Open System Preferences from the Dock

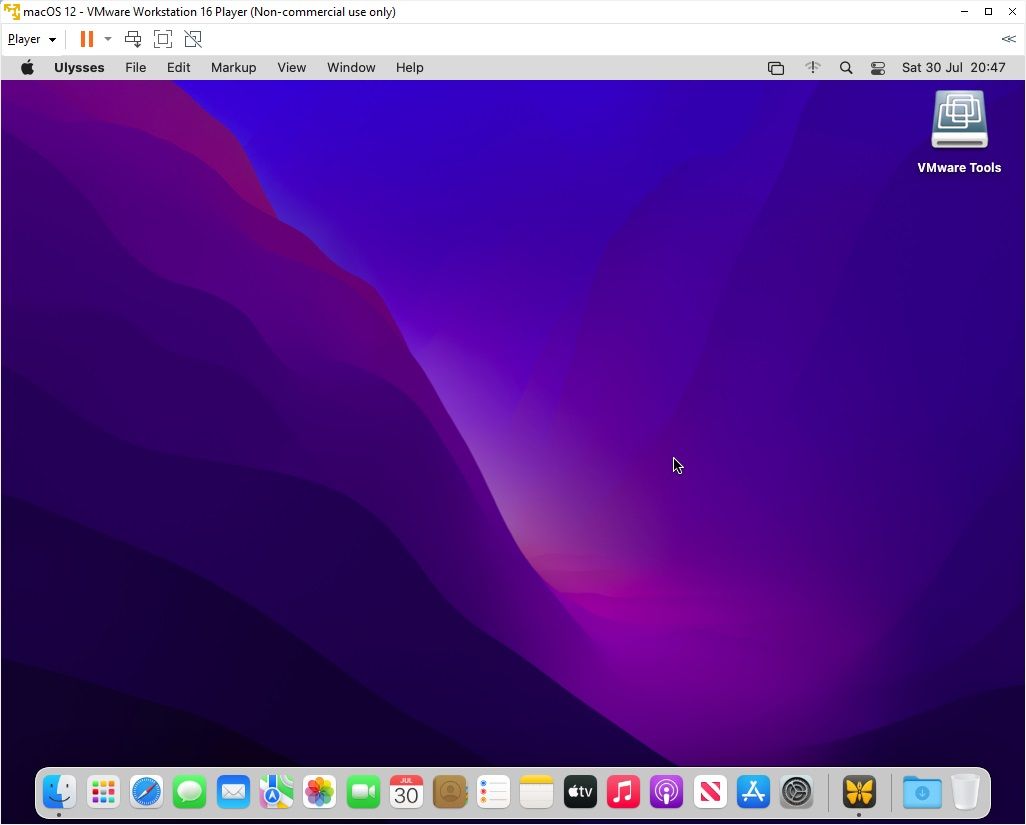[796, 791]
